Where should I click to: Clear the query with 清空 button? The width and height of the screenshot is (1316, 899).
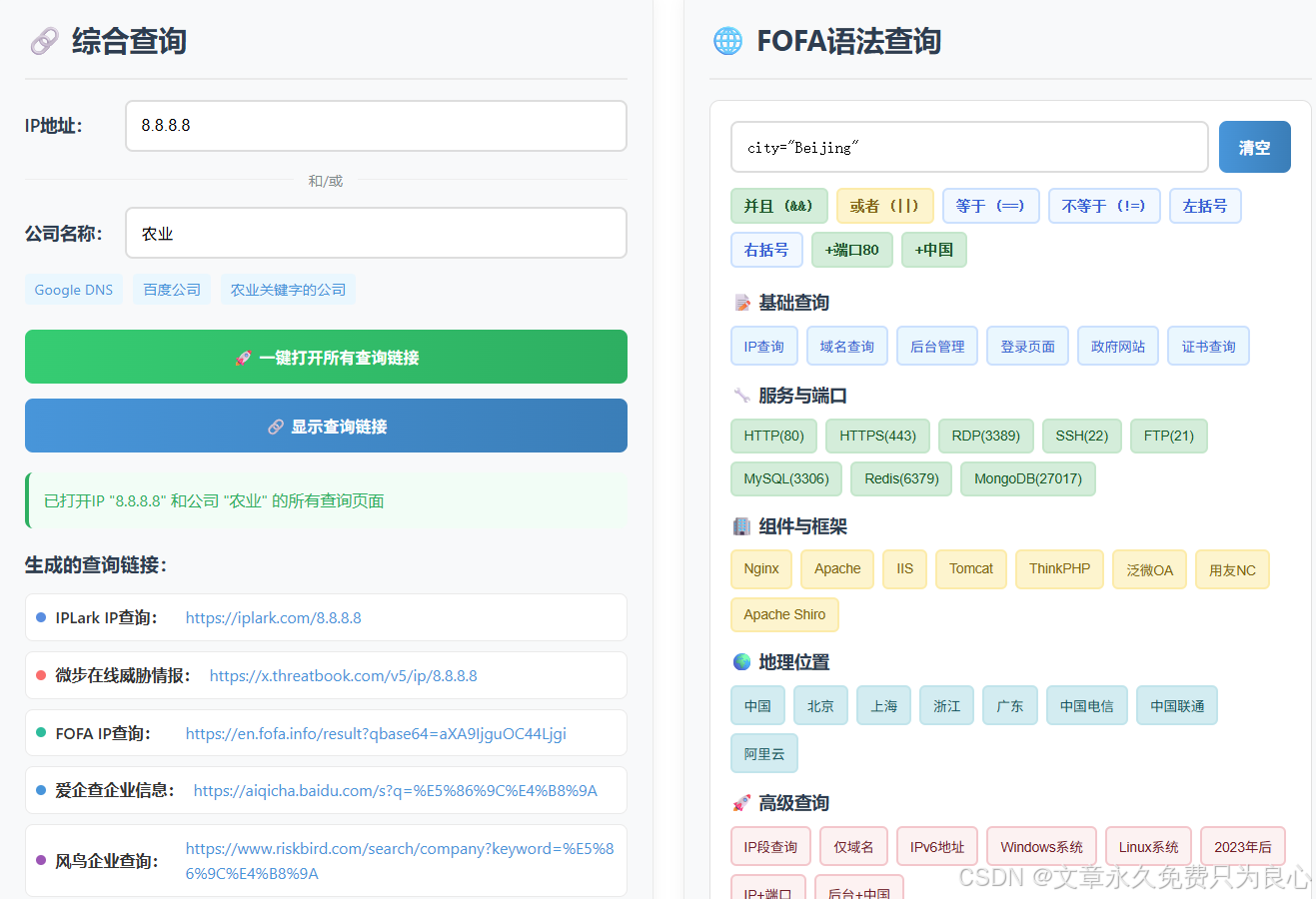tap(1255, 147)
